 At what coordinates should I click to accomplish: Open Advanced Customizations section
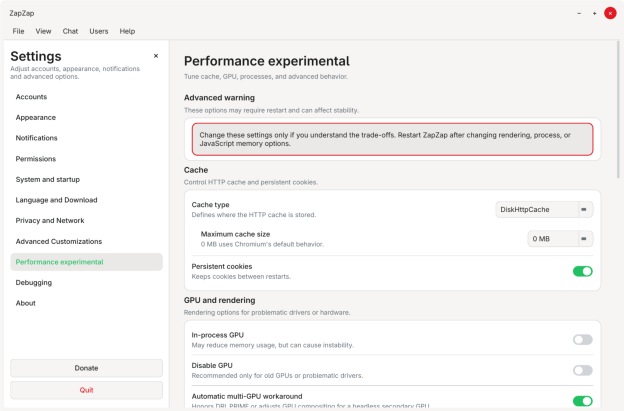click(86, 242)
